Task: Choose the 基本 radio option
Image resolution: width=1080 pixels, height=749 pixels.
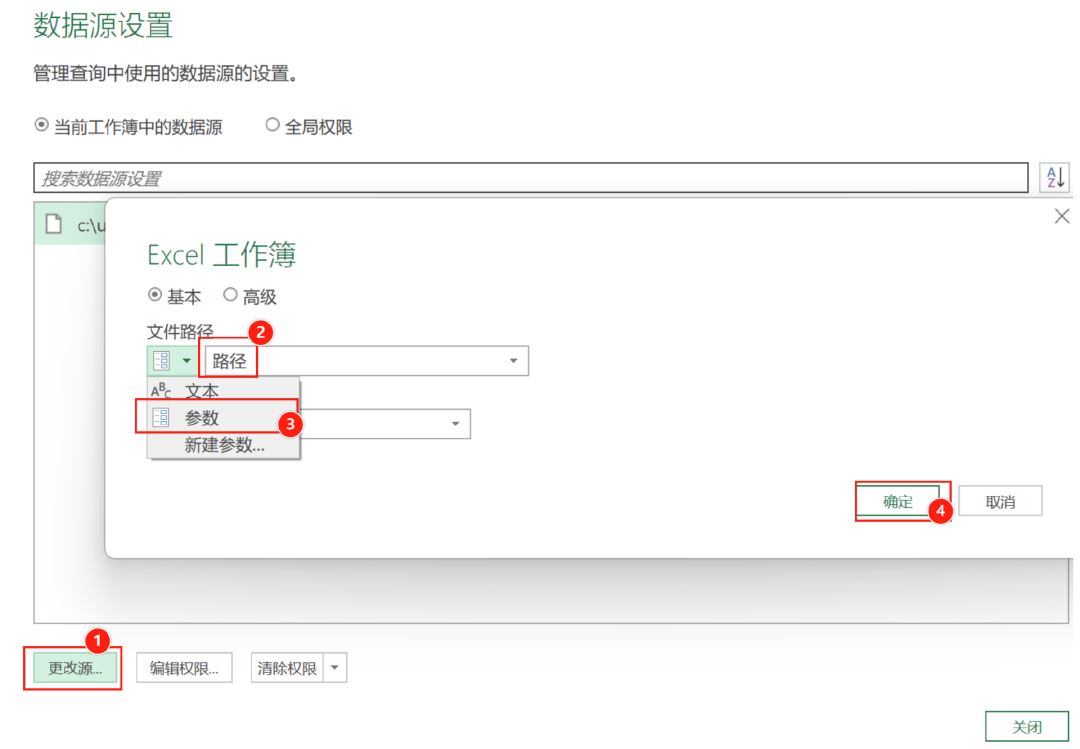Action: [x=155, y=296]
